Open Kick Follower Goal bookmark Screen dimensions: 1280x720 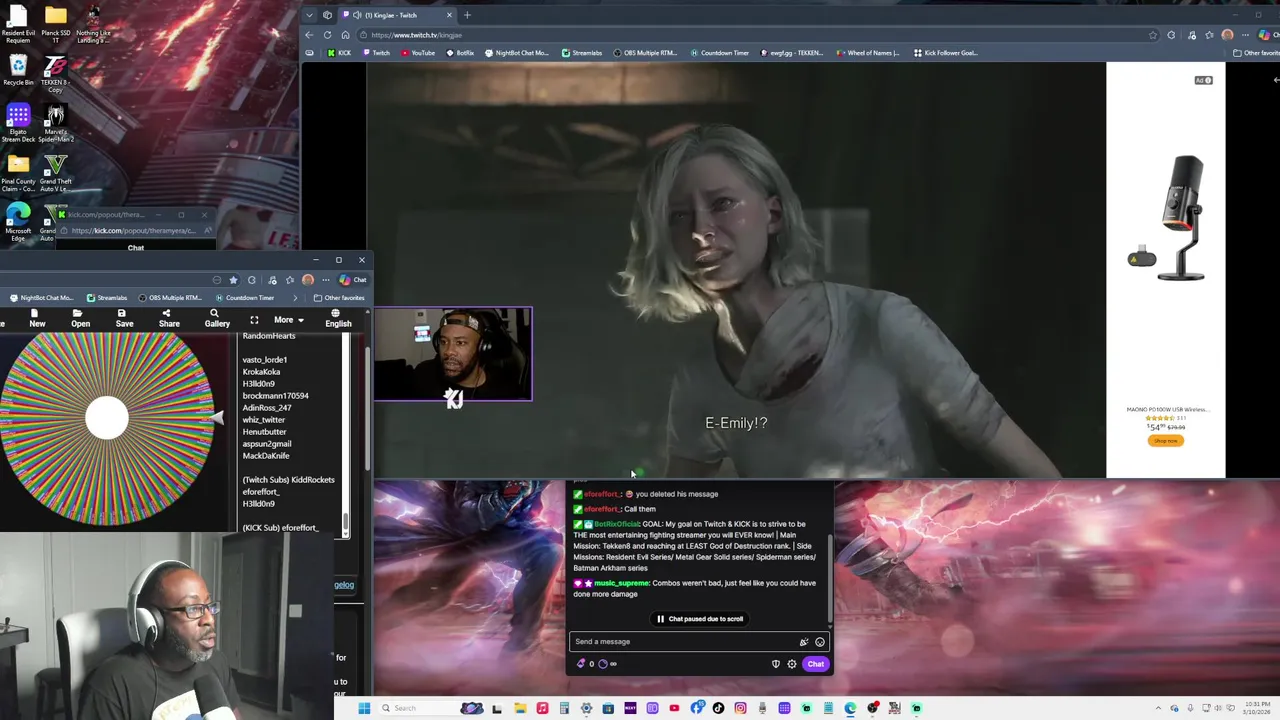click(x=945, y=53)
